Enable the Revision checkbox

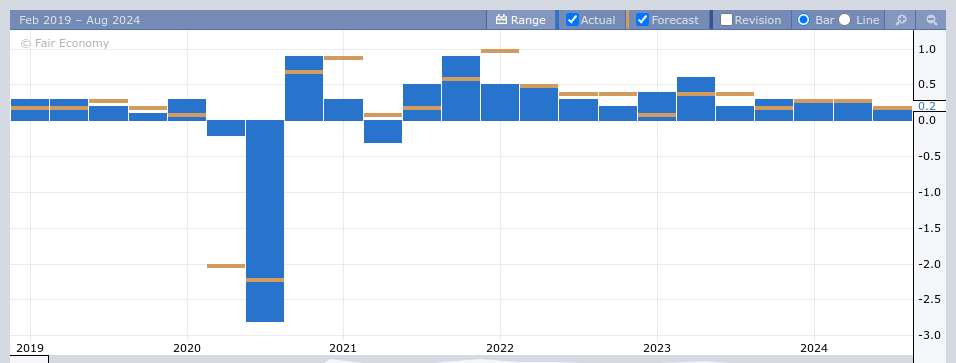pos(726,20)
